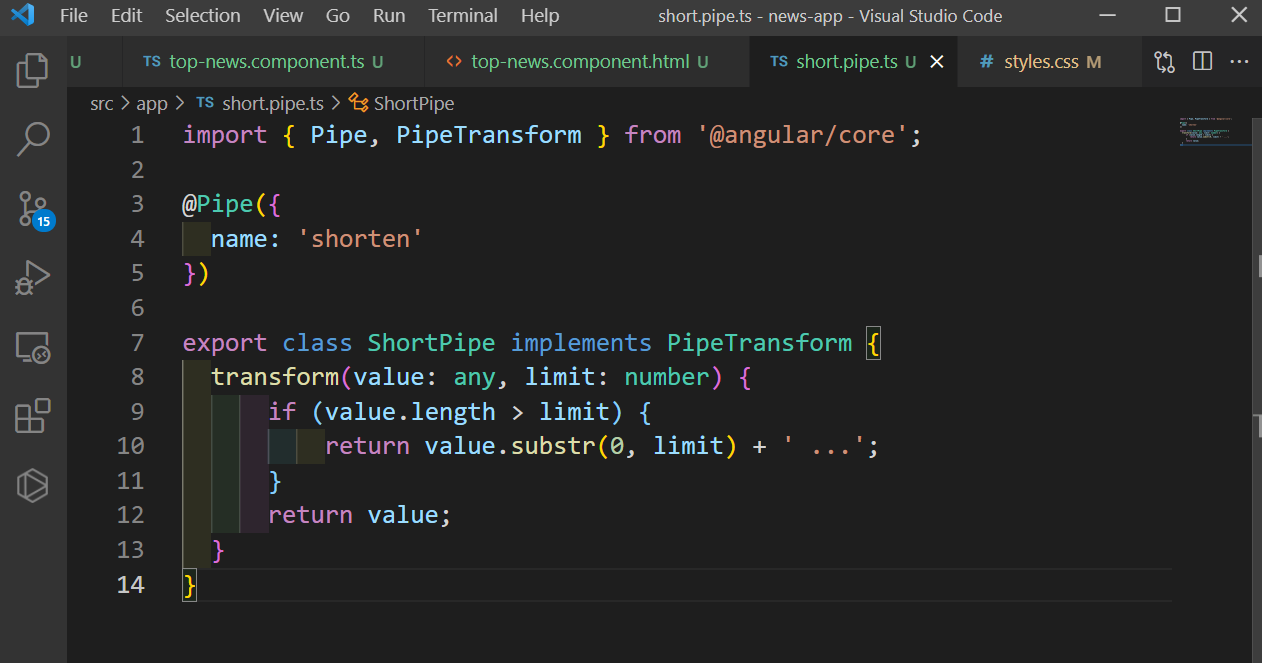Click the number type annotation
This screenshot has width=1262, height=663.
pos(666,377)
